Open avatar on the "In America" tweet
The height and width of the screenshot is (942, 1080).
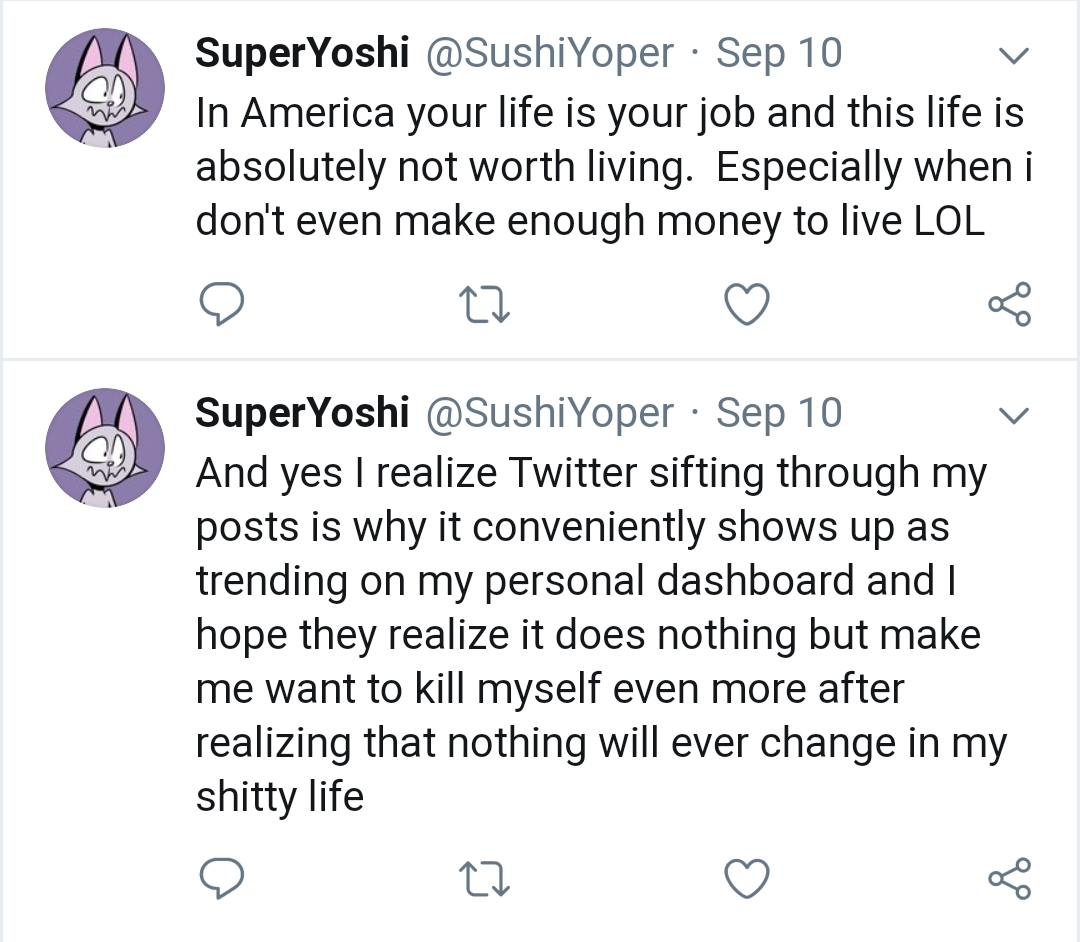[104, 89]
